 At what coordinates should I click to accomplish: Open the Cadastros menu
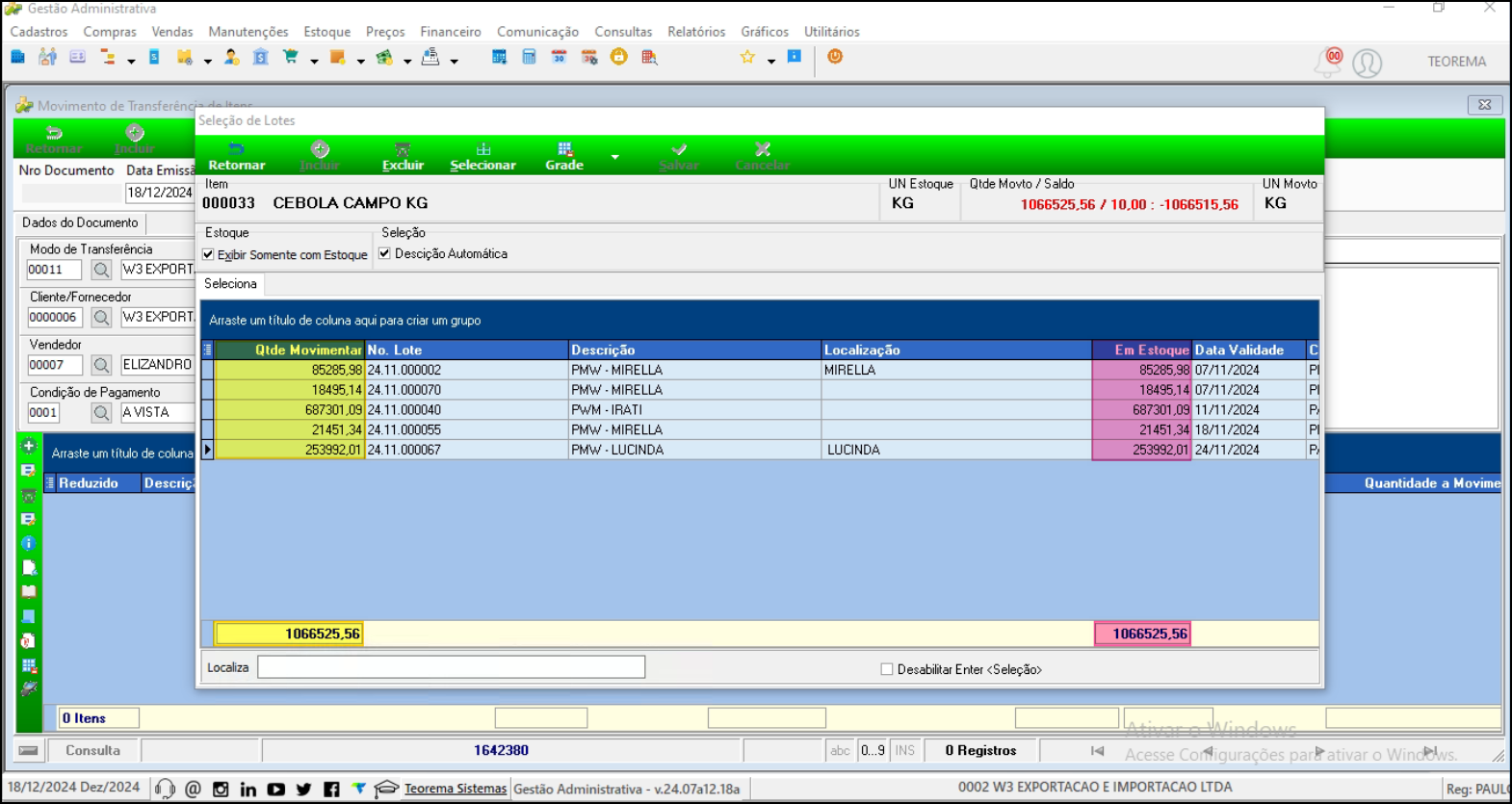[39, 32]
